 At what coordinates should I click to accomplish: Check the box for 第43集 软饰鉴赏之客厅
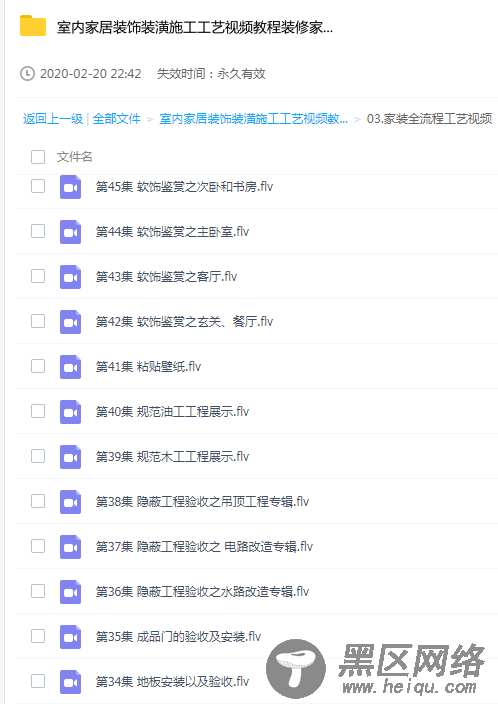coord(38,276)
